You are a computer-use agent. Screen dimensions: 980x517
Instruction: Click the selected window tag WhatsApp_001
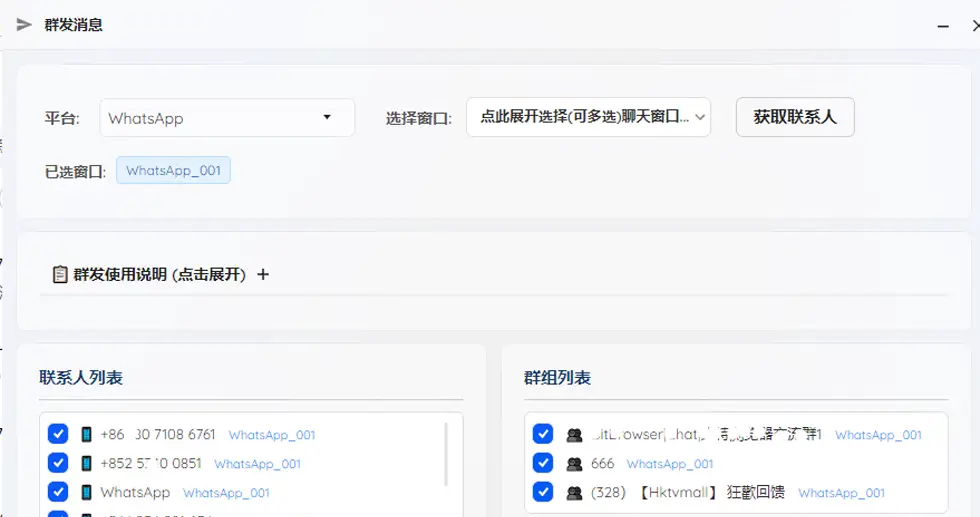173,170
